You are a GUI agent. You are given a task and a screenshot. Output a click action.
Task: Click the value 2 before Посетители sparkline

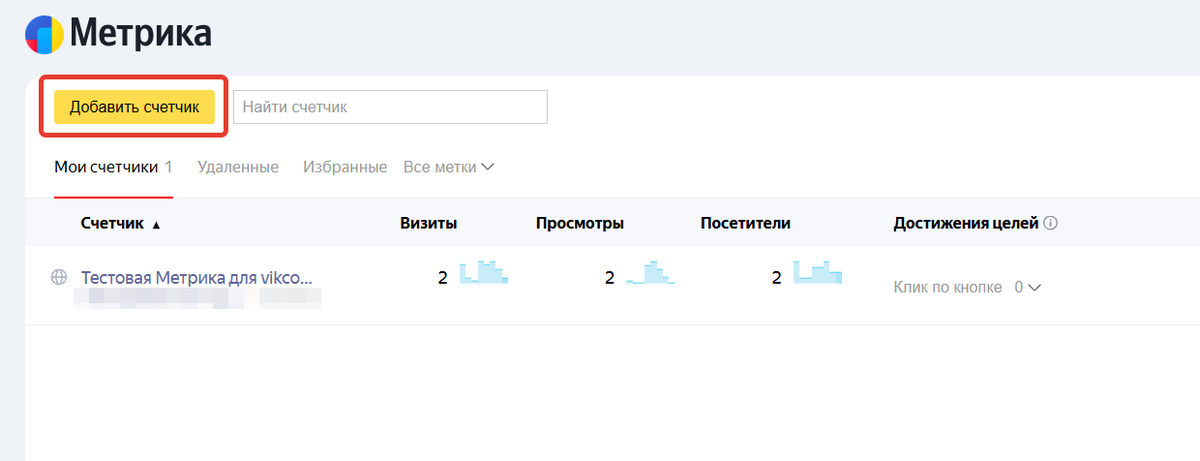click(776, 278)
